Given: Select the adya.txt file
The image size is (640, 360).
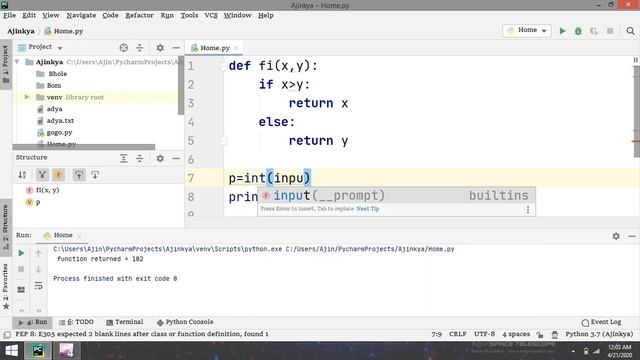Looking at the screenshot, I should click(x=60, y=121).
